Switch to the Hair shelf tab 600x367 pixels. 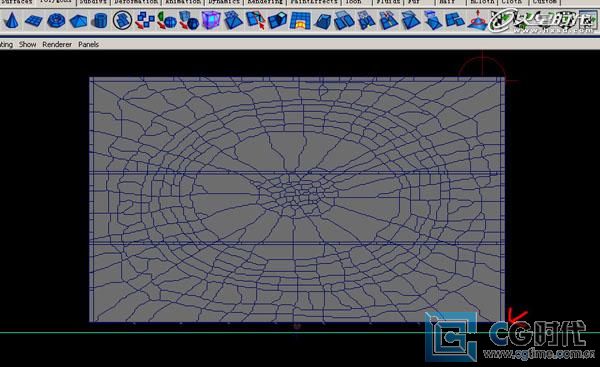point(448,2)
